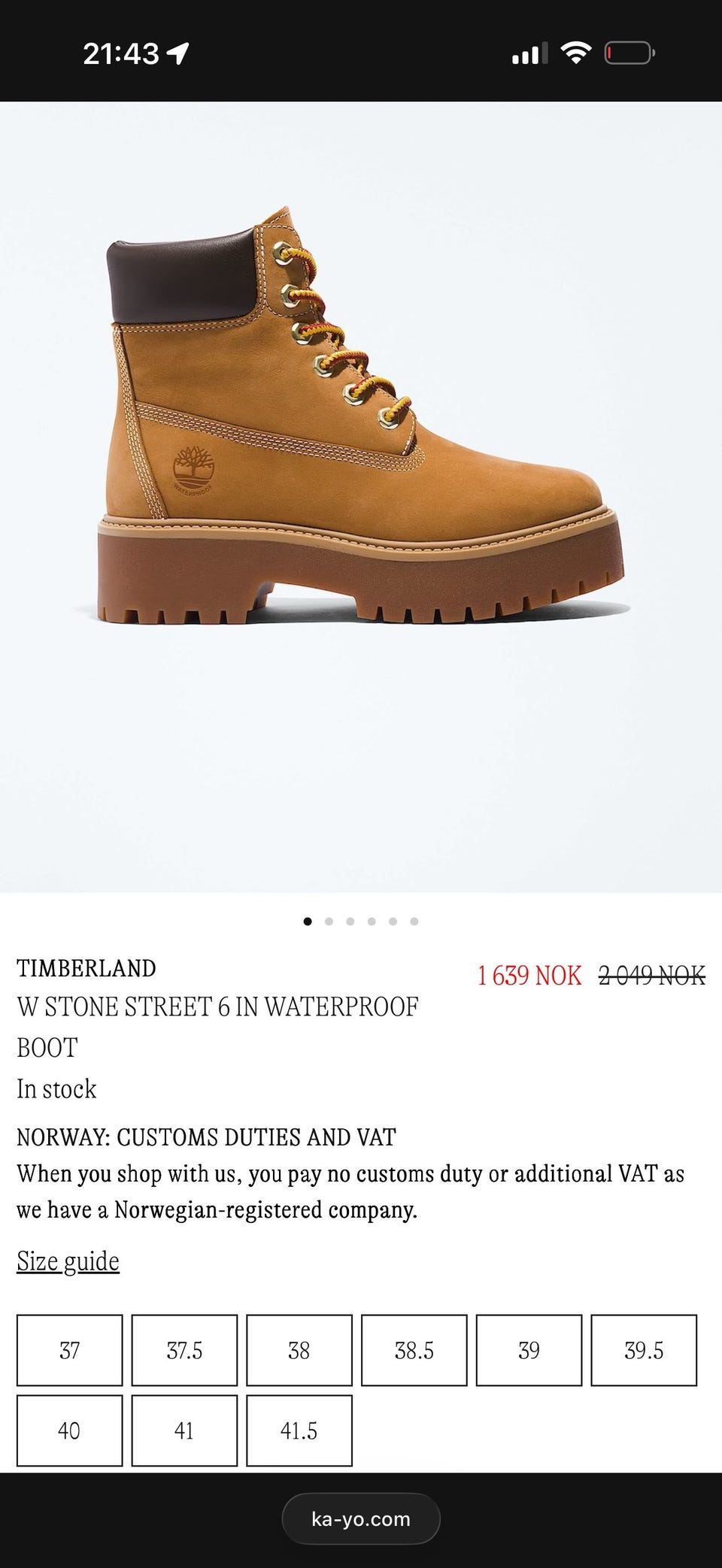Jump to third image carousel dot

pos(350,922)
